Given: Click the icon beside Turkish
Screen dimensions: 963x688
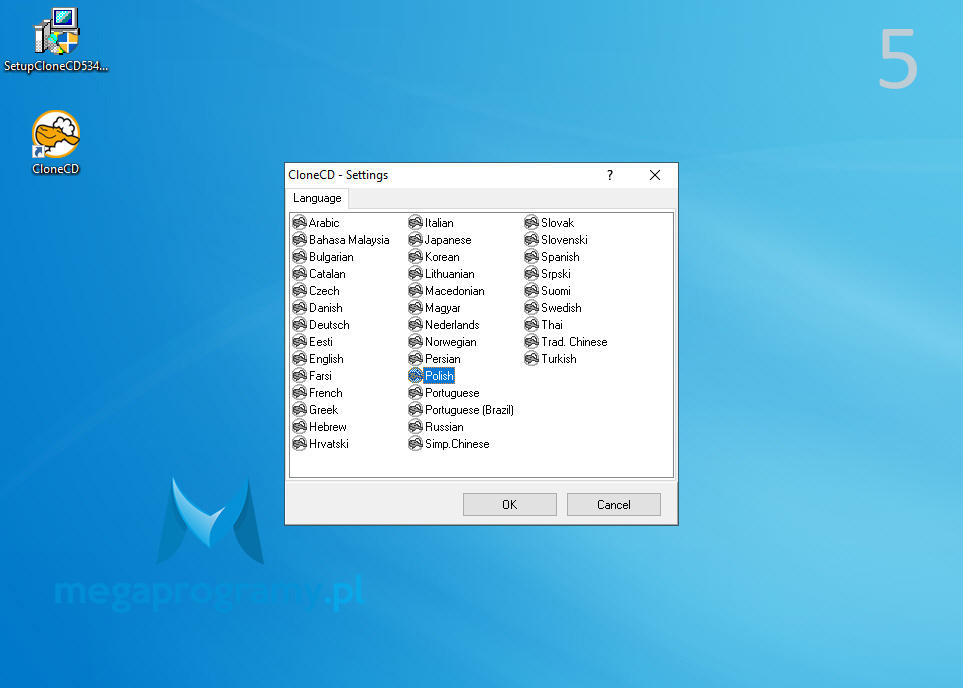Looking at the screenshot, I should 532,358.
